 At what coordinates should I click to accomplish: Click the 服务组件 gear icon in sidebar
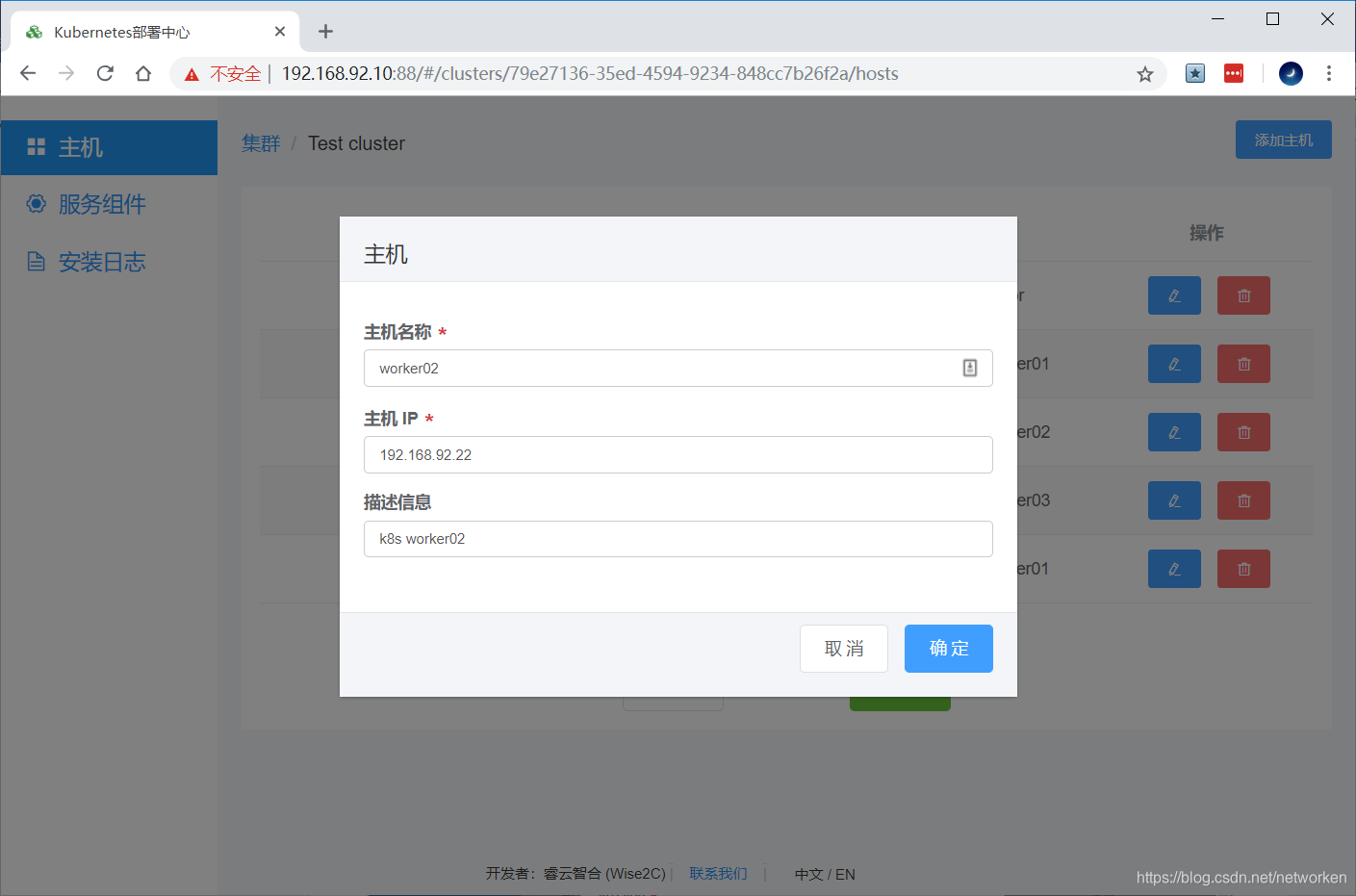pos(37,204)
